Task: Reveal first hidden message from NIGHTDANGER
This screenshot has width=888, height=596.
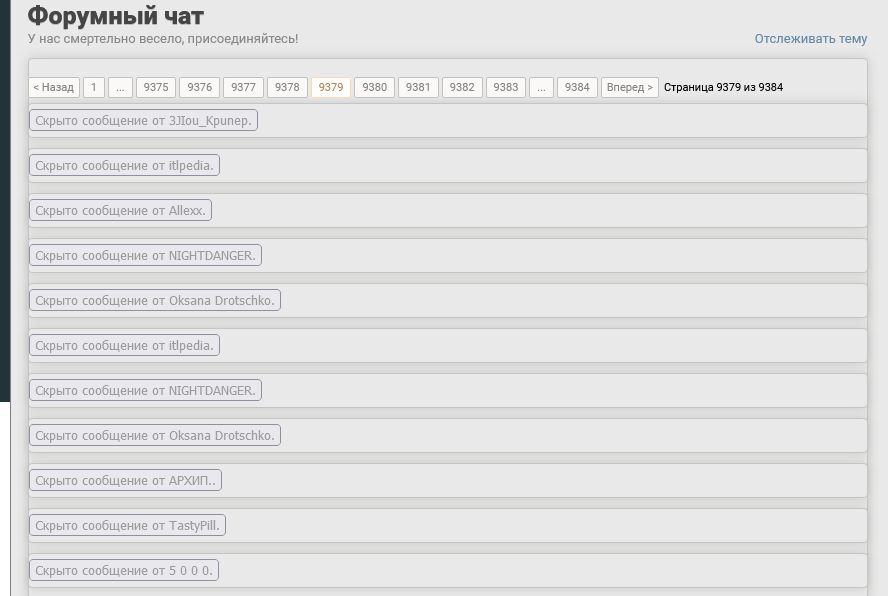Action: [146, 256]
